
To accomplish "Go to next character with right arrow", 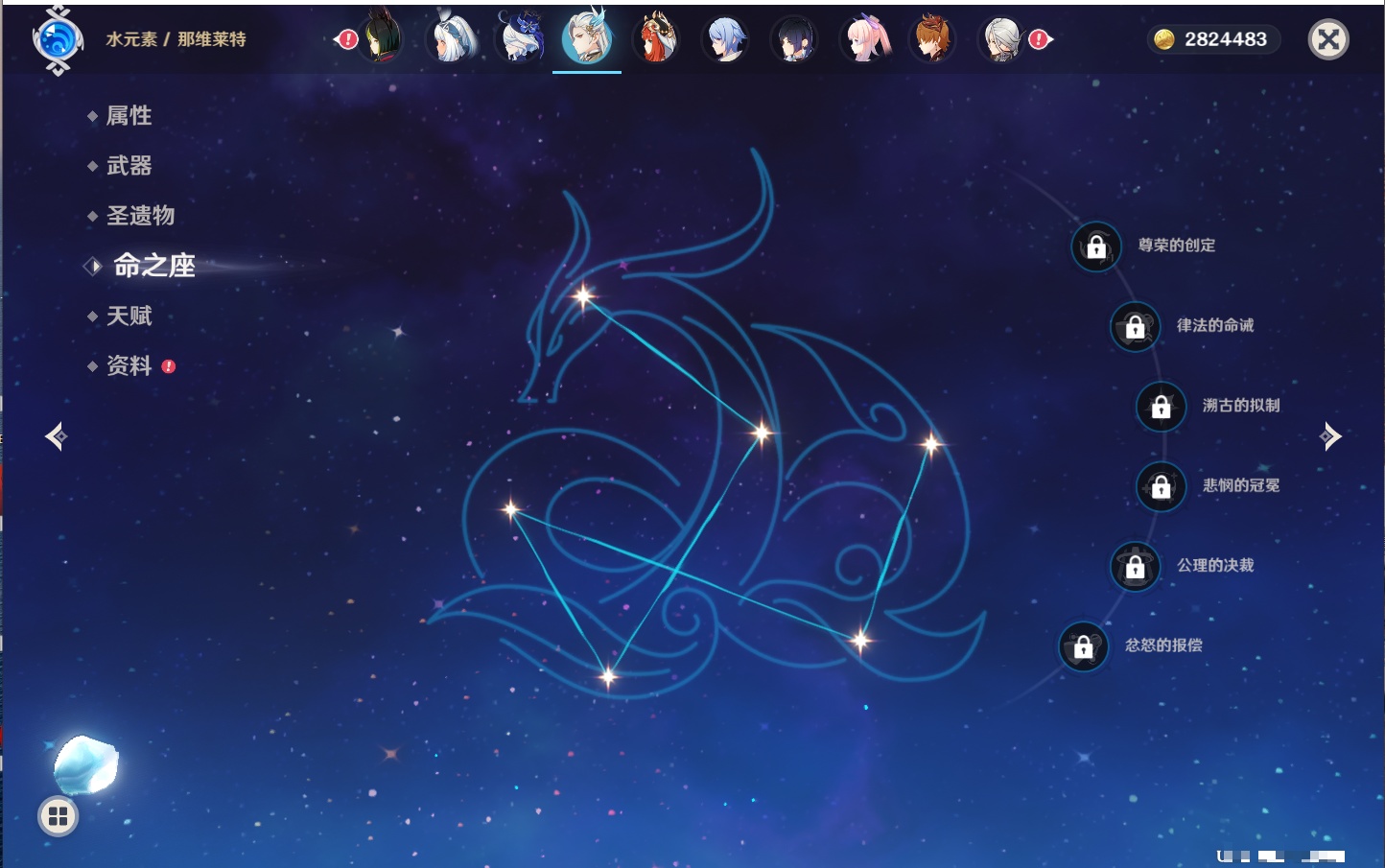I will tap(1330, 436).
